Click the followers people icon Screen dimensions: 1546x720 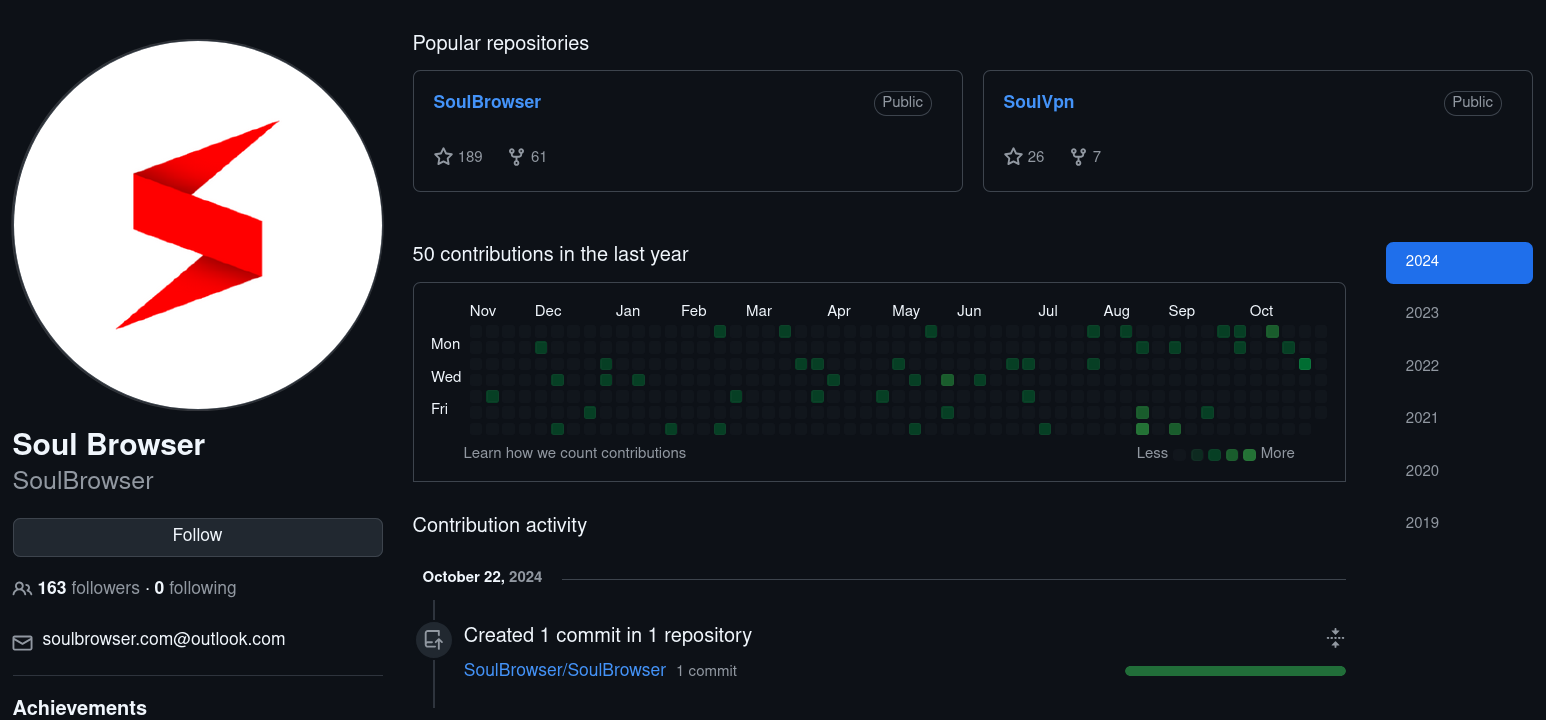tap(22, 589)
